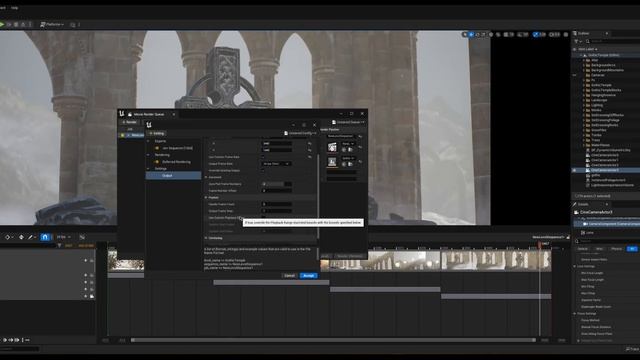
Task: Click the jump to end transport control
Action: (x=17, y=340)
